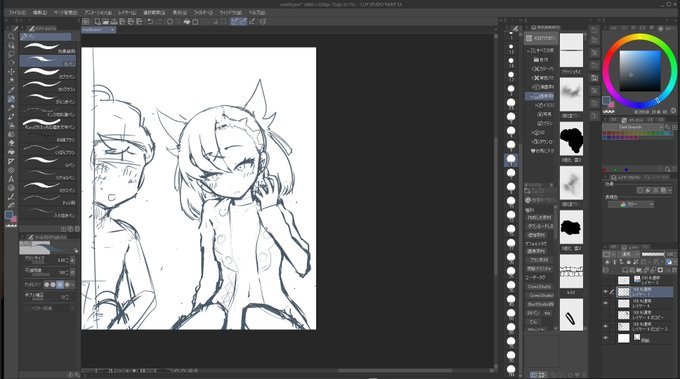Select the Text tool marked A
The width and height of the screenshot is (680, 379).
(x=11, y=179)
